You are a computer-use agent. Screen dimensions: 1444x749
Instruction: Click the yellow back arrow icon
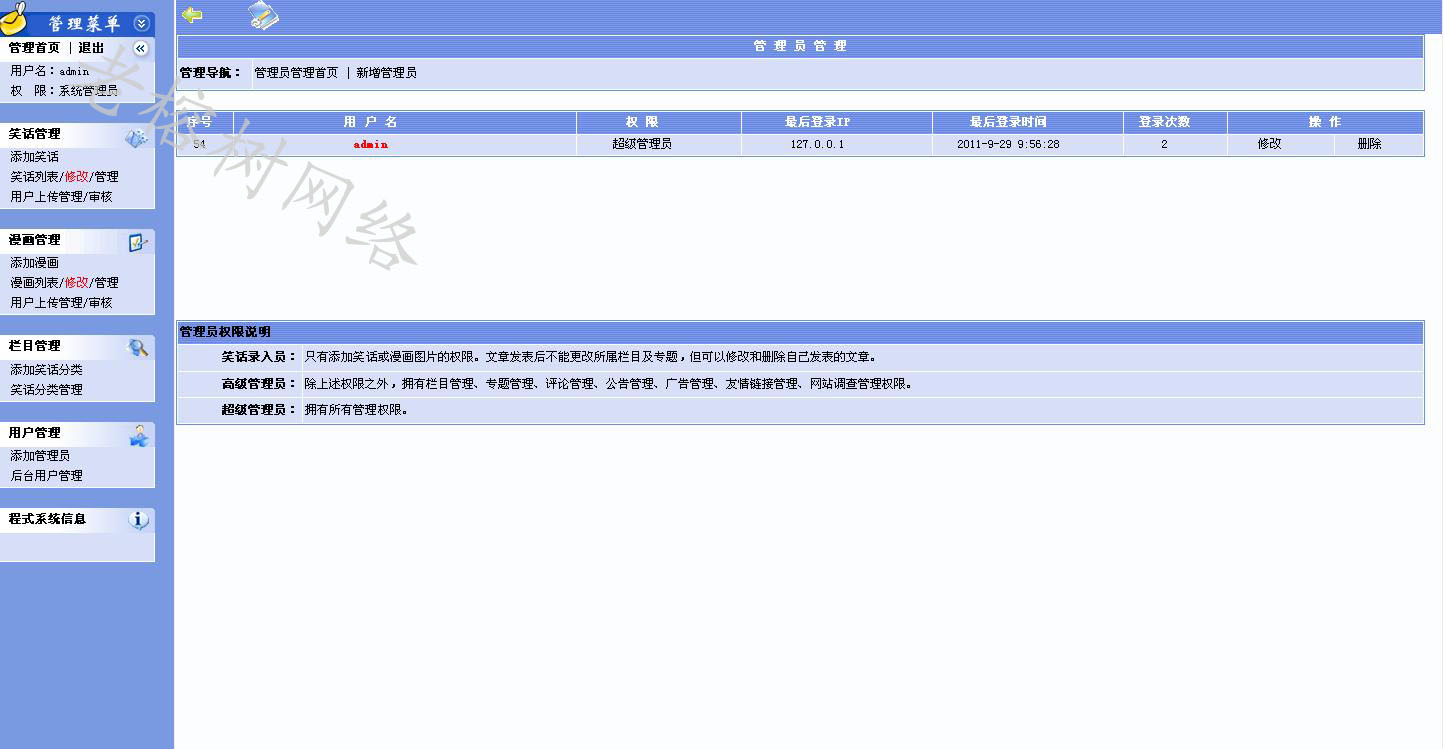coord(192,15)
